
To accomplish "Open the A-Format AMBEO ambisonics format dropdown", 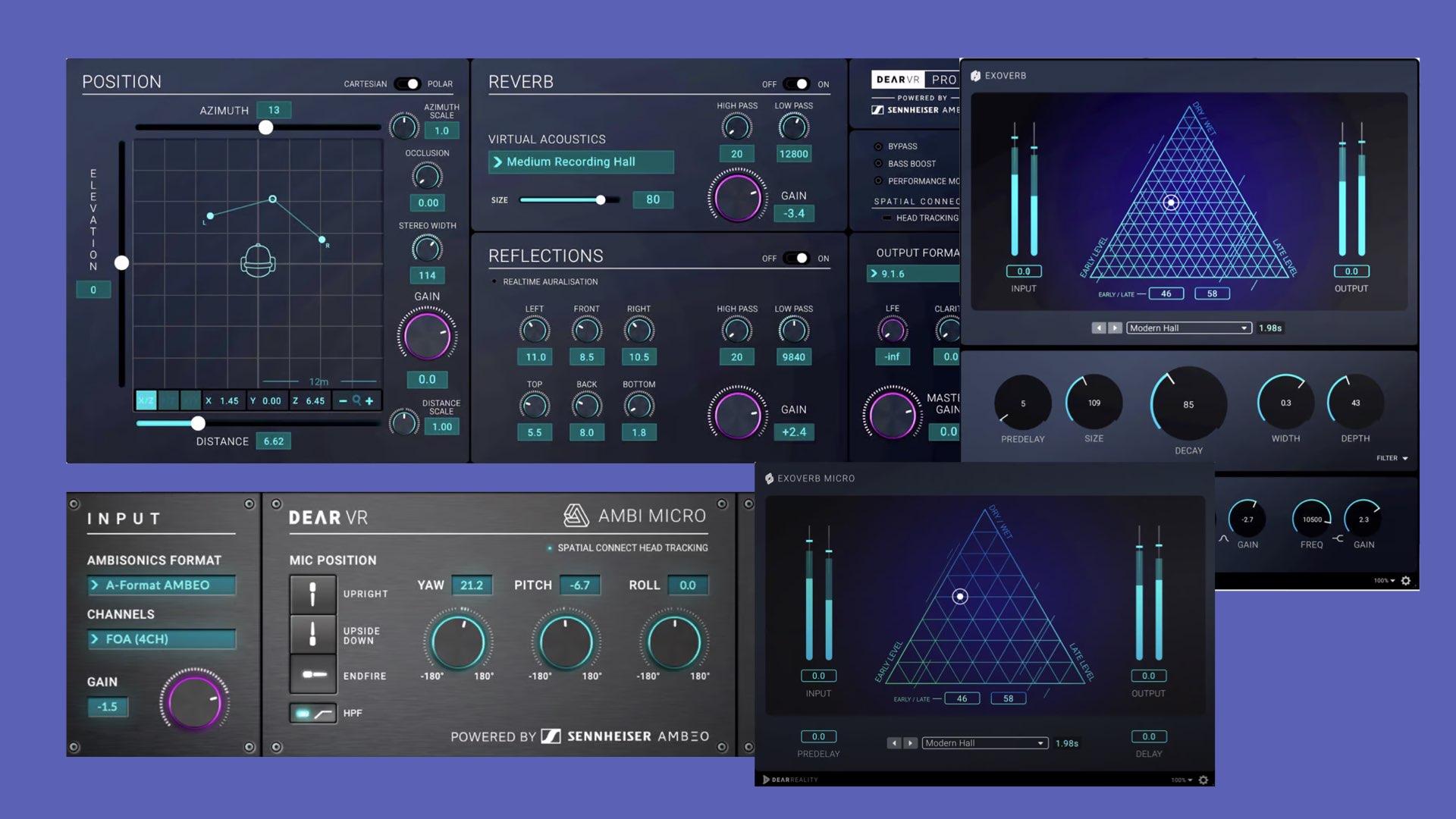I will pos(161,585).
